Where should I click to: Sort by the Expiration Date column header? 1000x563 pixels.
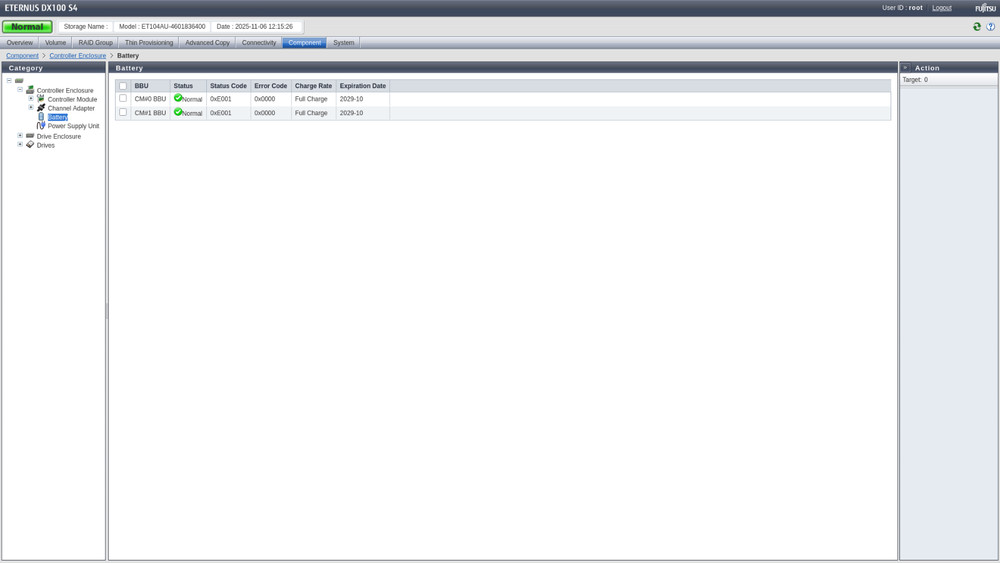[x=363, y=85]
